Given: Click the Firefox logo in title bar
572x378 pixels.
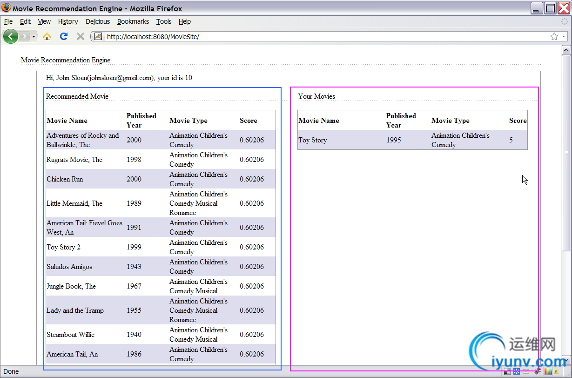Looking at the screenshot, I should pos(6,7).
